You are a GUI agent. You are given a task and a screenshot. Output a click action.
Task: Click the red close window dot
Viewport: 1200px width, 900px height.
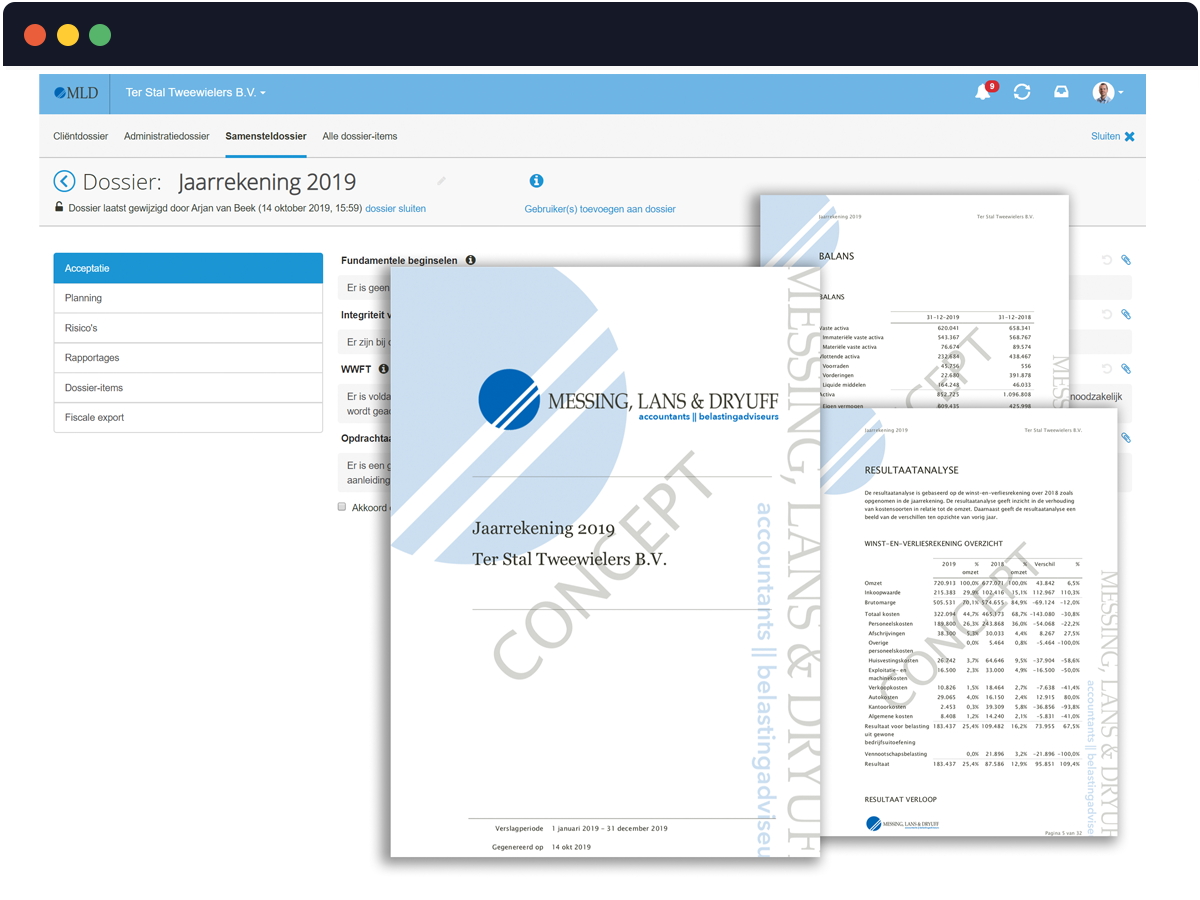click(x=35, y=35)
